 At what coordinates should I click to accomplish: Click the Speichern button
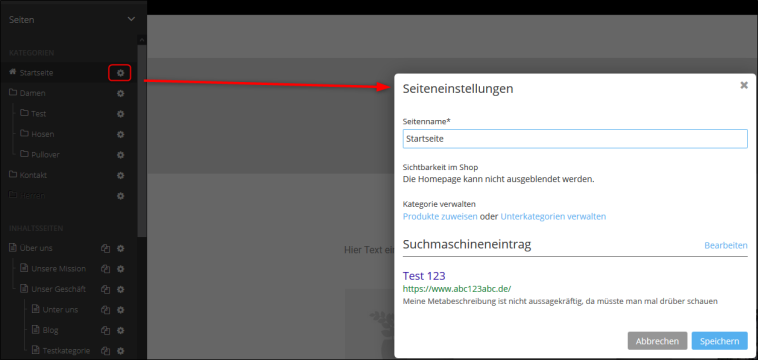pos(719,341)
